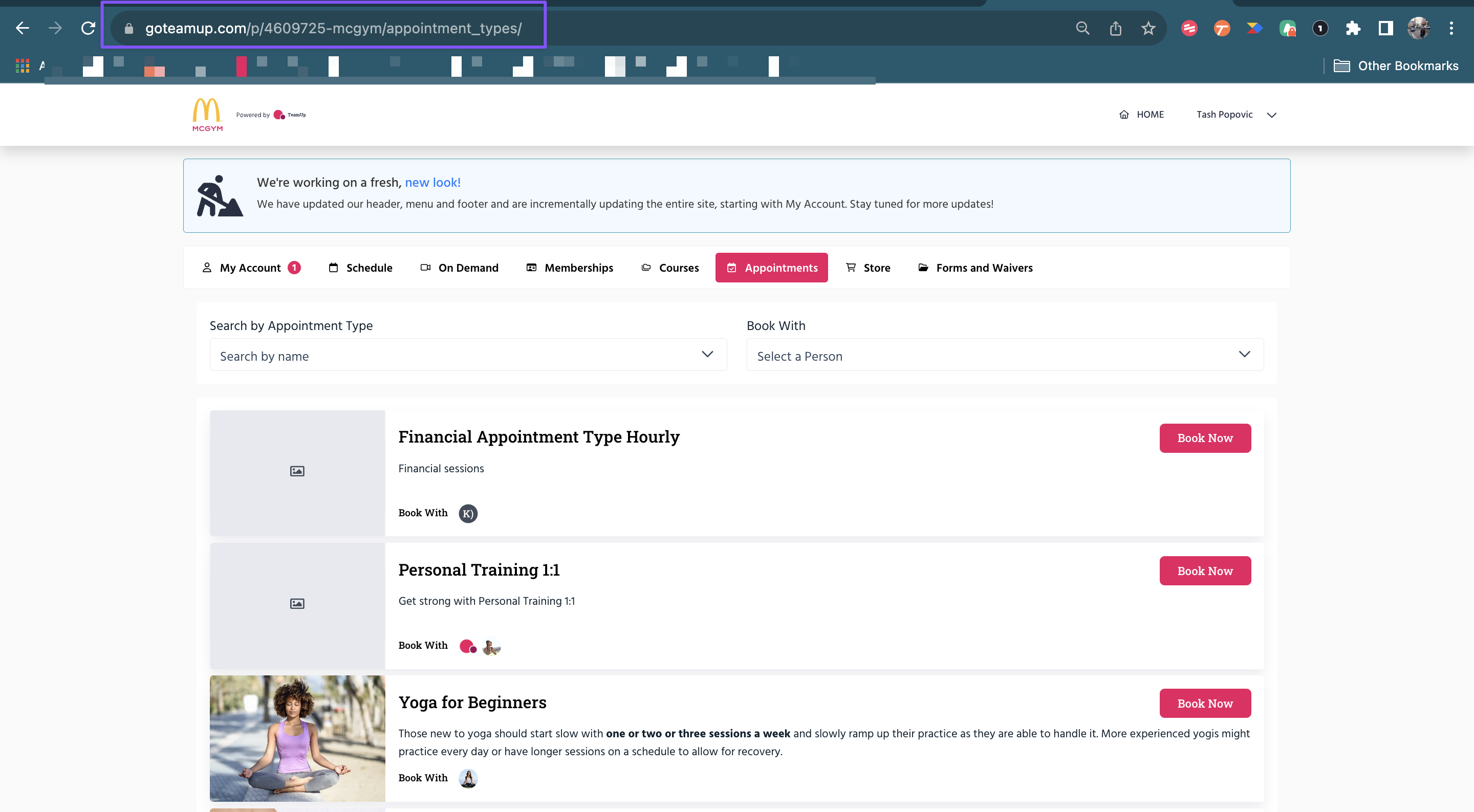Click the Yoga for Beginners photo thumbnail

click(297, 738)
